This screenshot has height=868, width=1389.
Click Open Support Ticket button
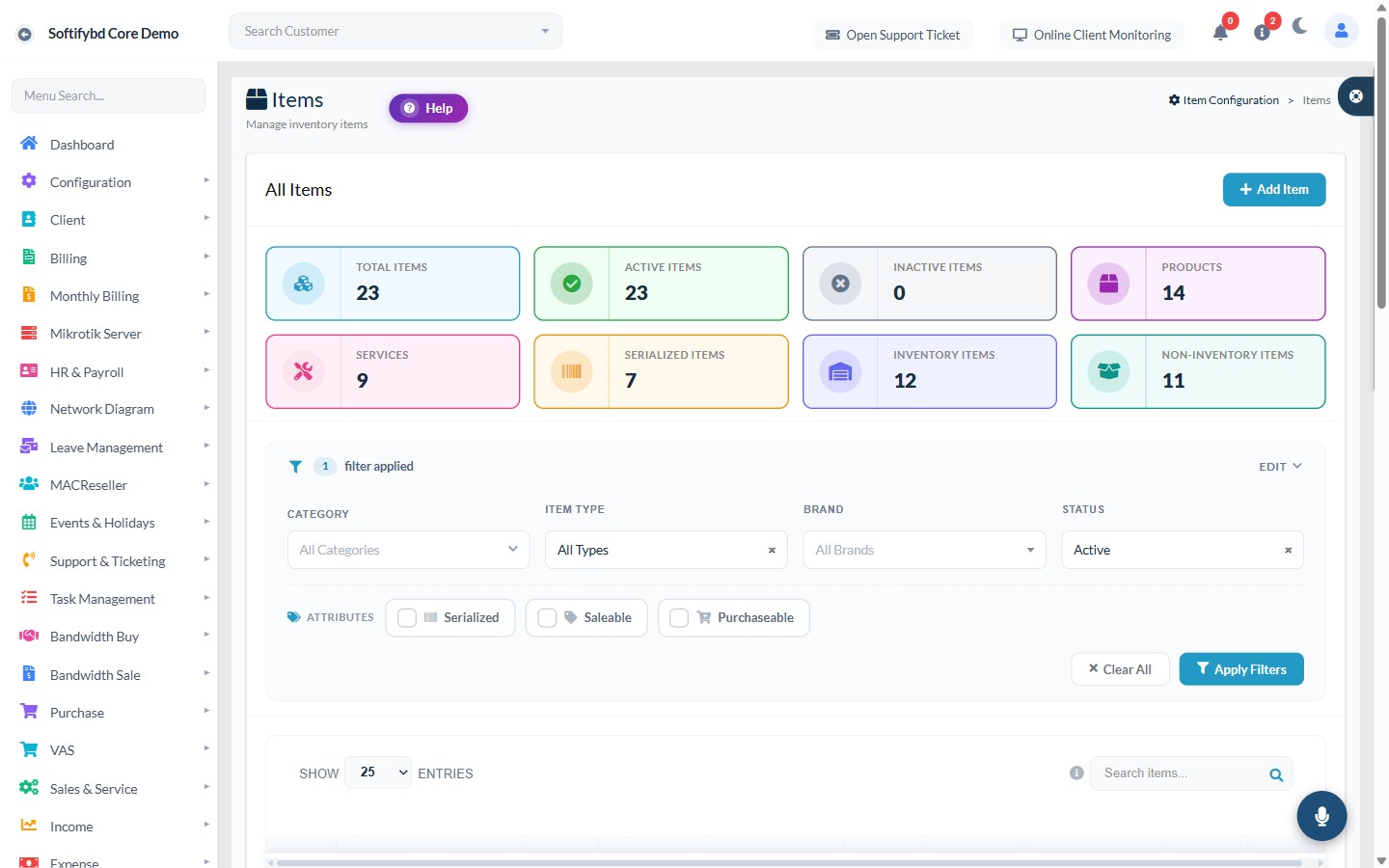pyautogui.click(x=892, y=35)
